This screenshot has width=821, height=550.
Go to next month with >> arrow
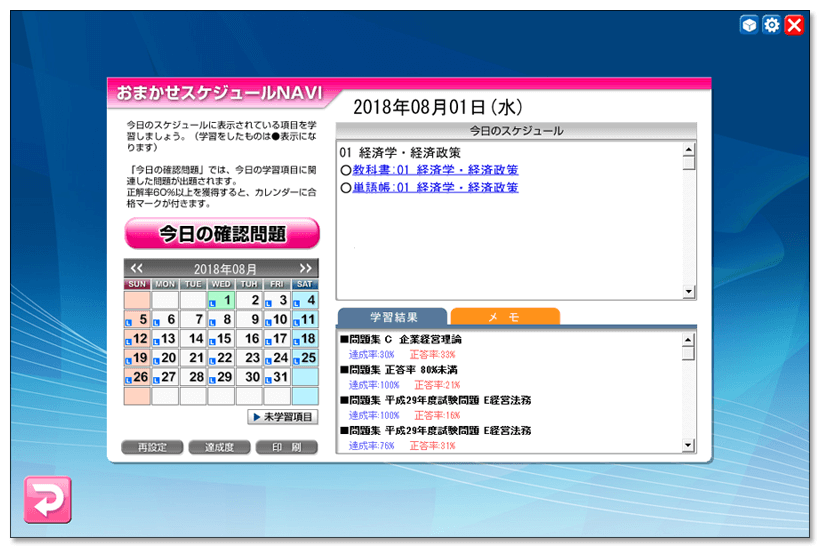coord(306,268)
